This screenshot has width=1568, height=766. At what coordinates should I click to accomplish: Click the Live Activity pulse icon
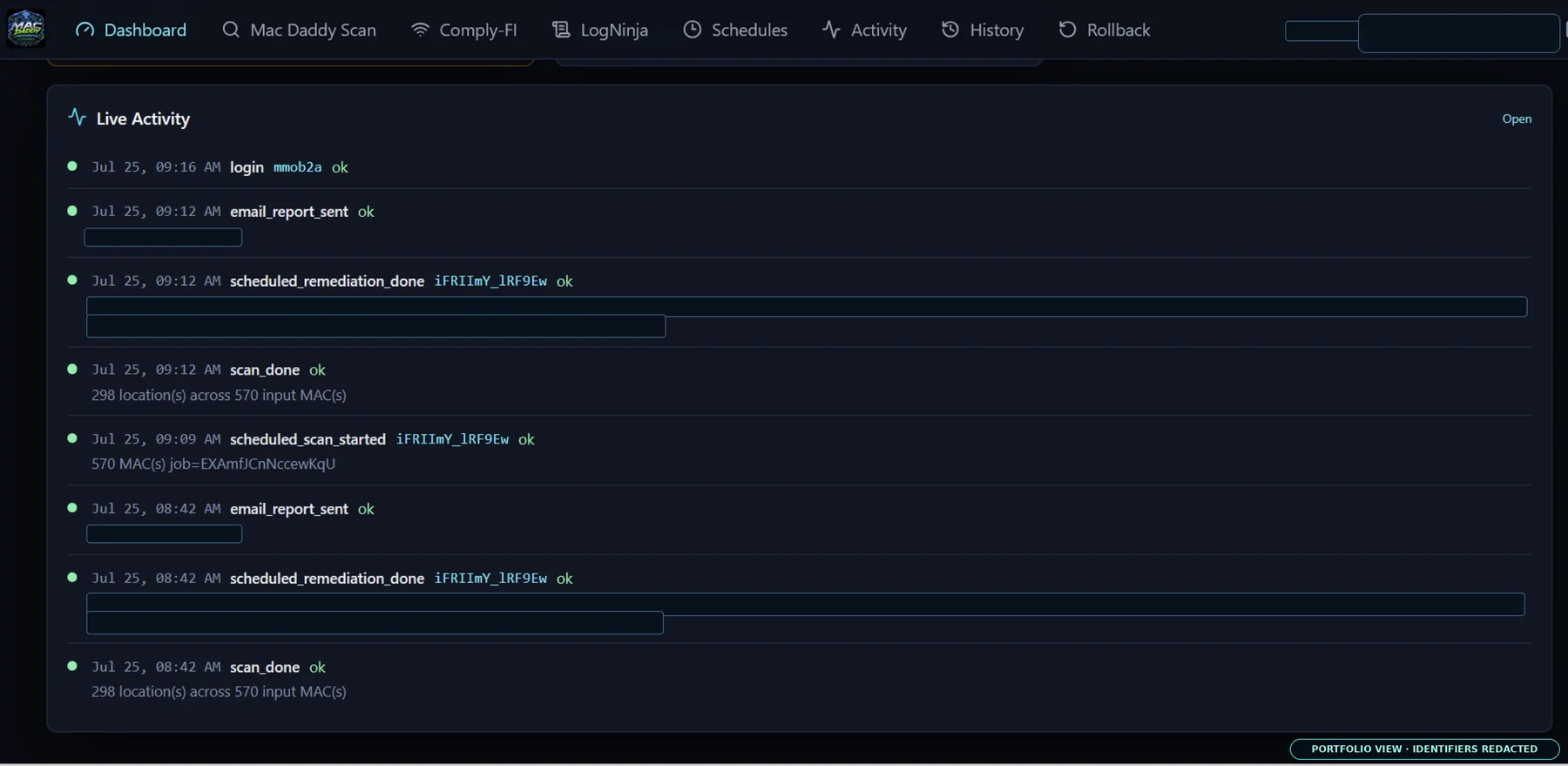tap(77, 117)
